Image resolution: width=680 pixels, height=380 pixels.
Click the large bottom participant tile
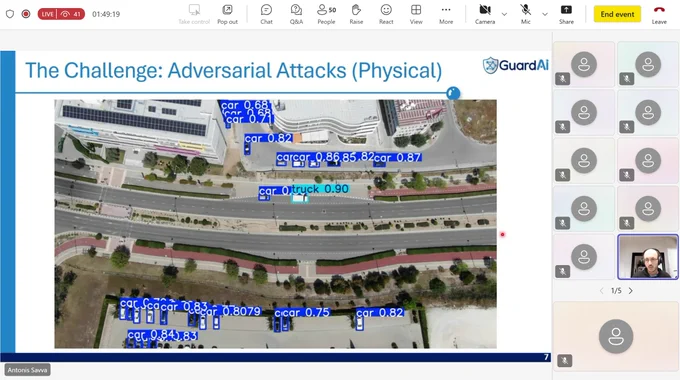(x=616, y=336)
